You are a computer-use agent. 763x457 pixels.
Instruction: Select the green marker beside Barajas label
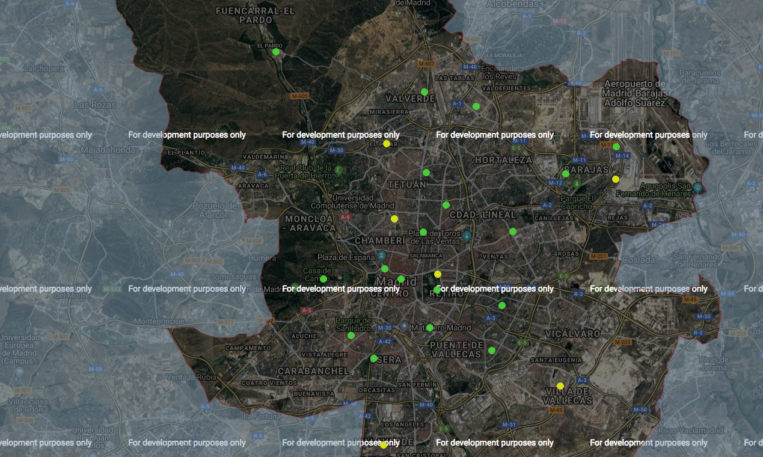(x=566, y=173)
